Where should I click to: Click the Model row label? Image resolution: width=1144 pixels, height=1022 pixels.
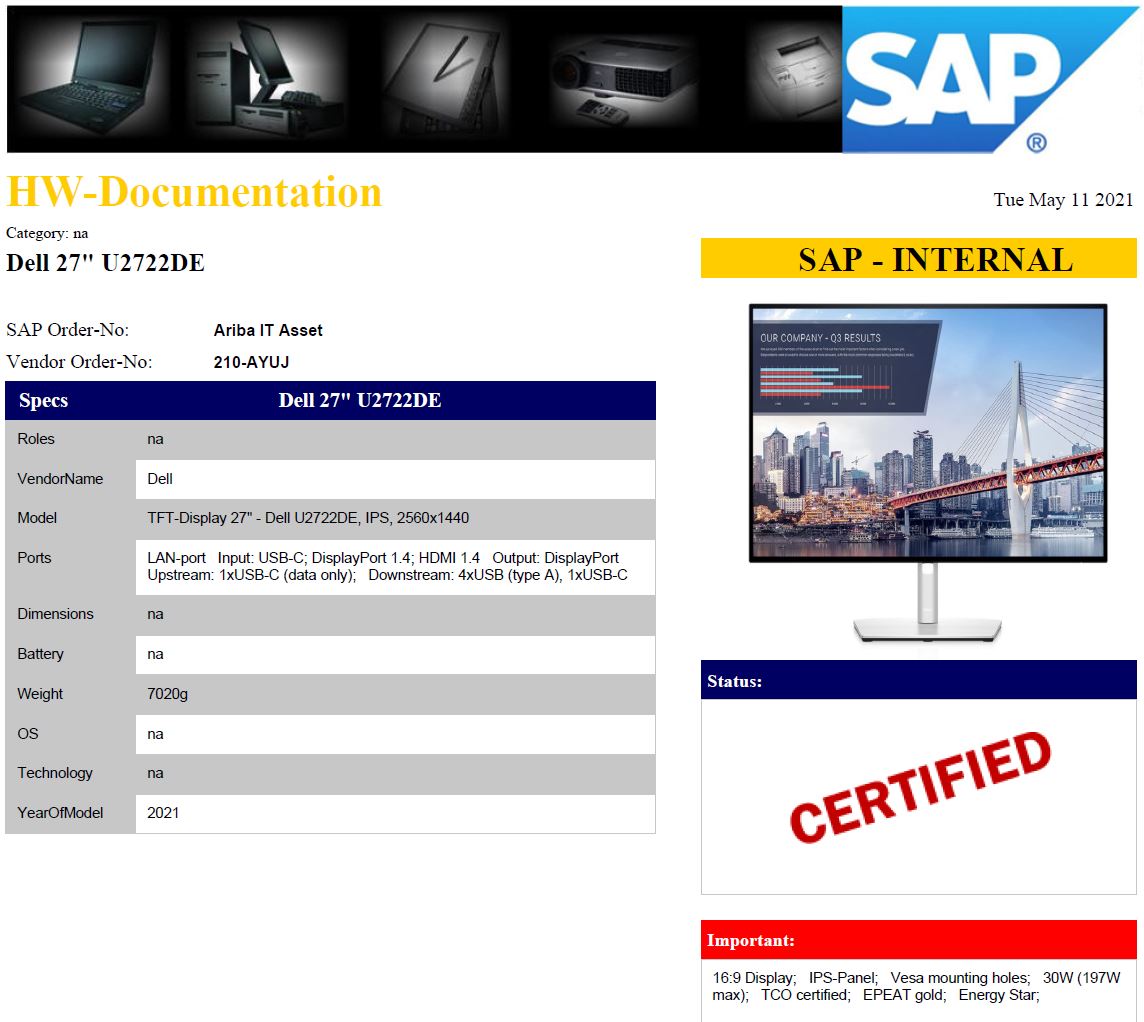tap(37, 518)
